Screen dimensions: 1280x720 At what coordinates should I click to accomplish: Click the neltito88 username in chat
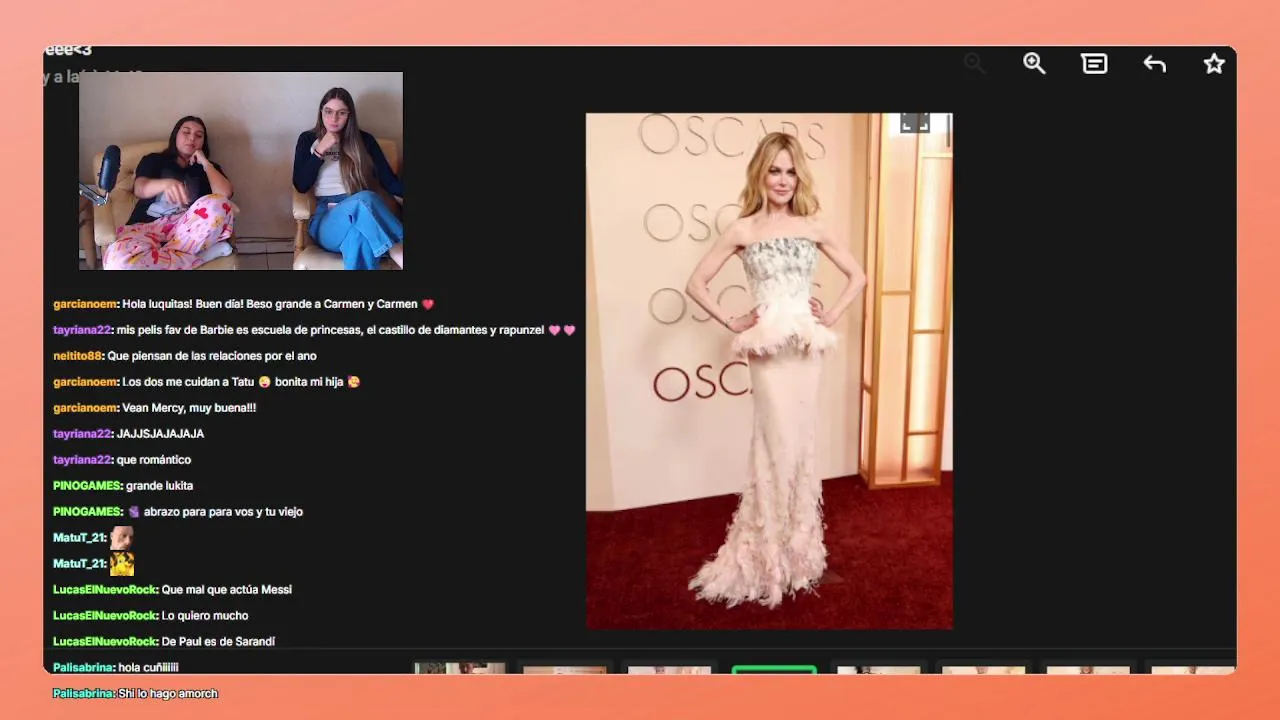(78, 356)
